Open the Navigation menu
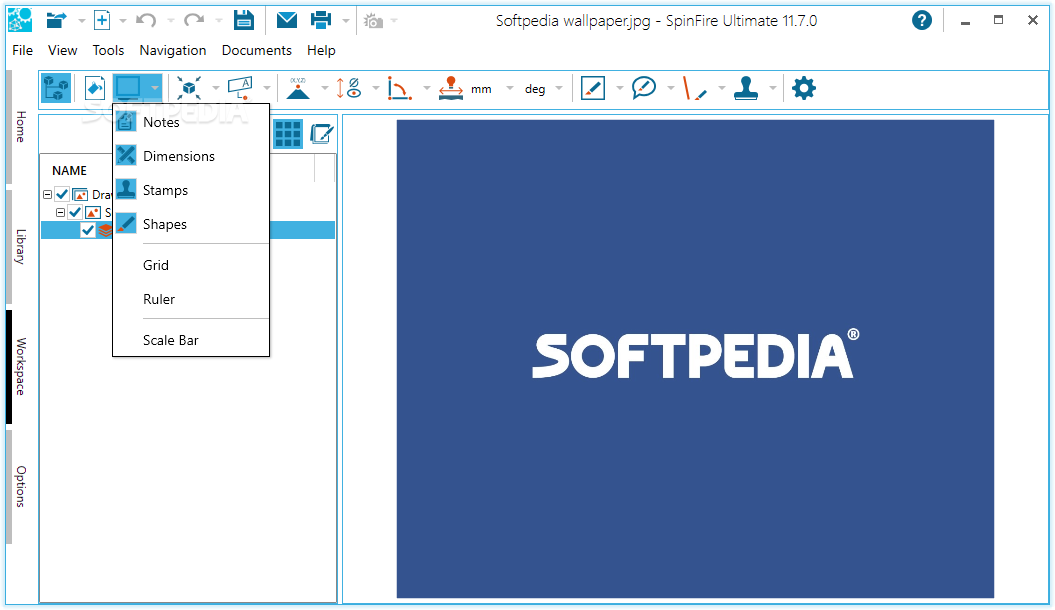1055x610 pixels. 173,50
